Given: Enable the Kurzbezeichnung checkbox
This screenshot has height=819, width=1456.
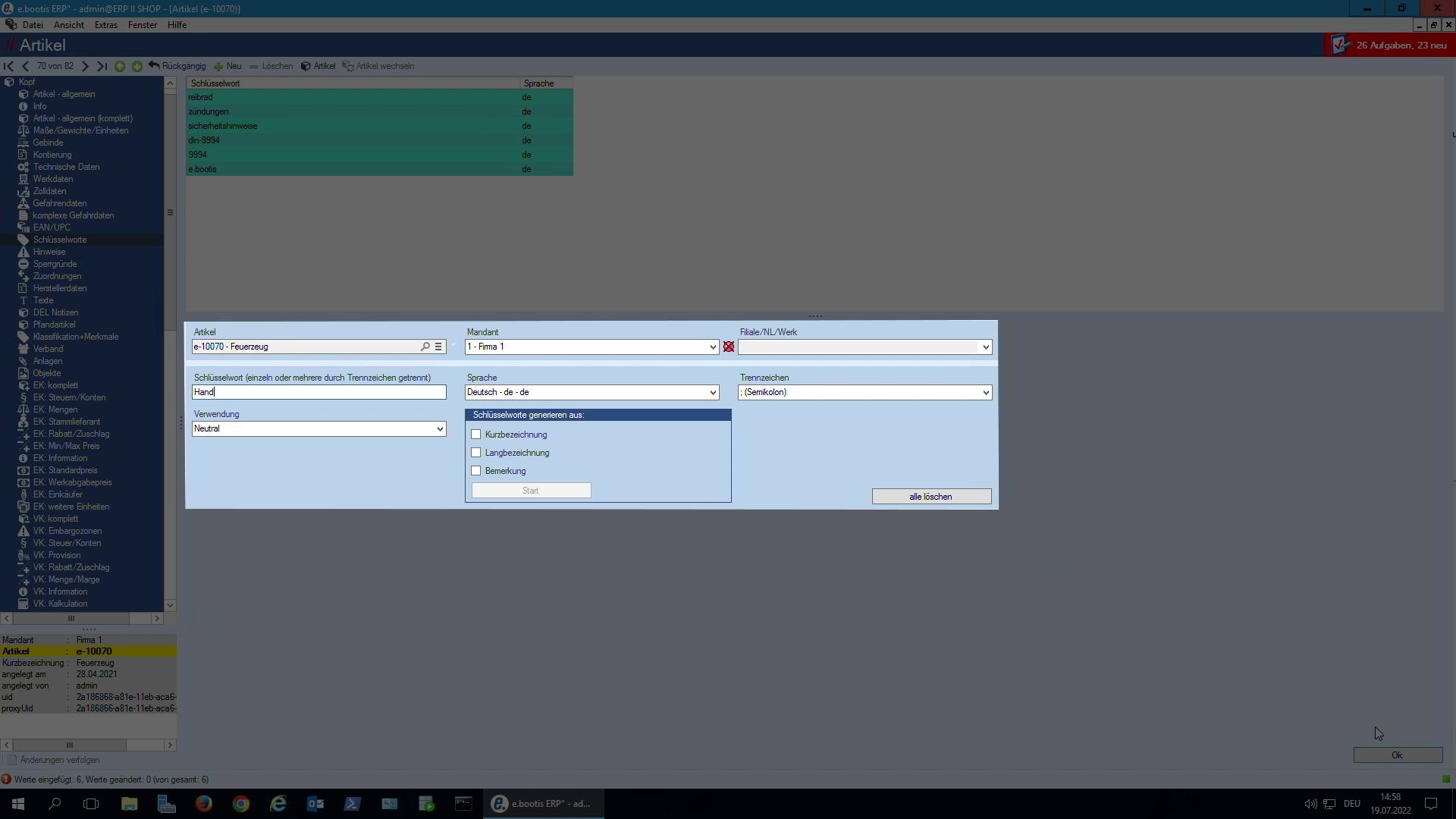Looking at the screenshot, I should 476,435.
